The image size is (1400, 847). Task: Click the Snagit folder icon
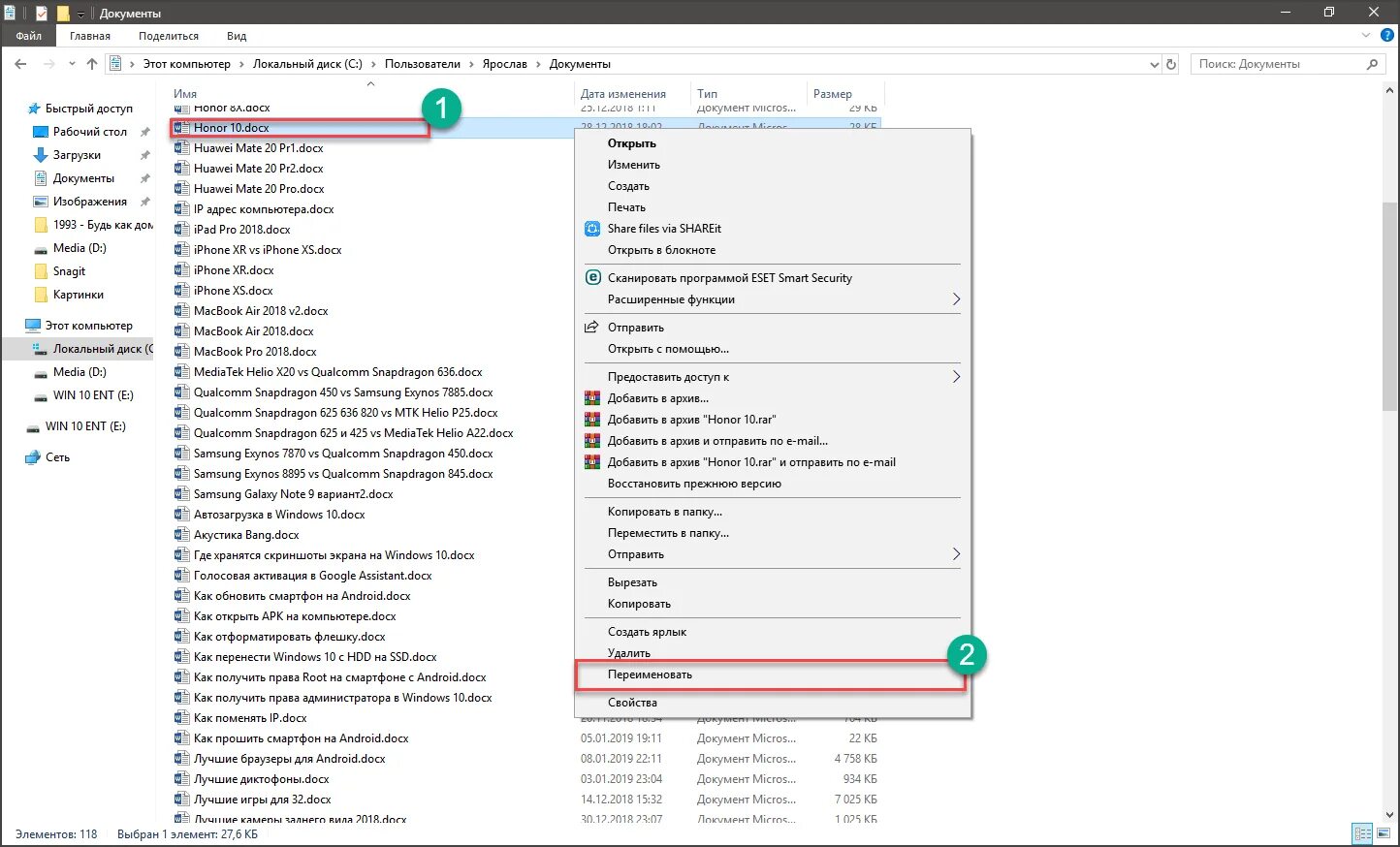click(41, 271)
